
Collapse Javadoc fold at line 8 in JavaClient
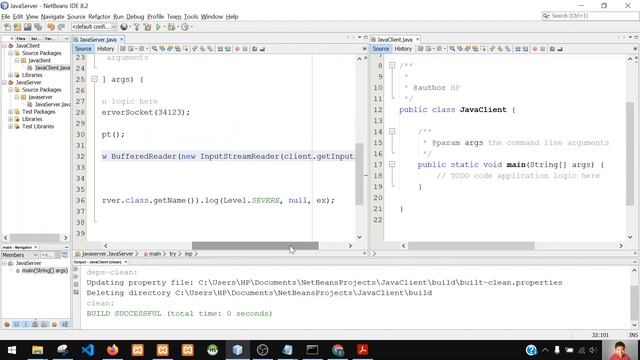[x=392, y=65]
